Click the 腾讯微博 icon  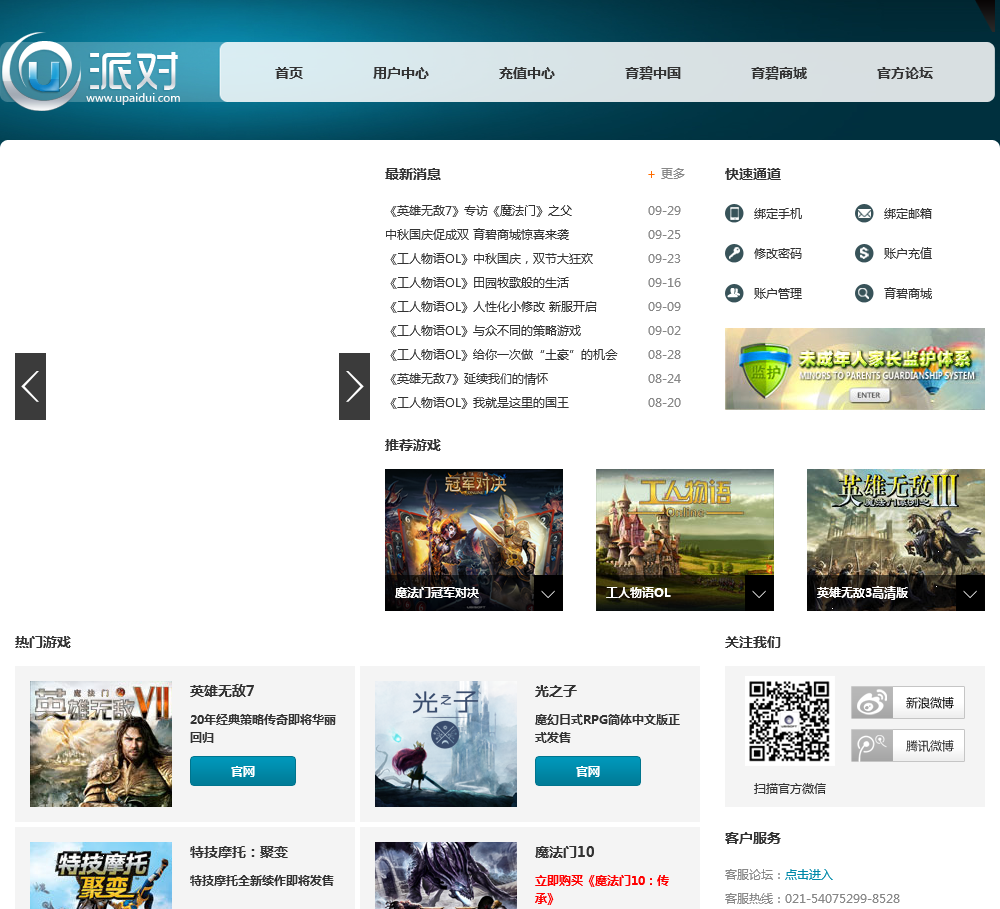tap(872, 746)
